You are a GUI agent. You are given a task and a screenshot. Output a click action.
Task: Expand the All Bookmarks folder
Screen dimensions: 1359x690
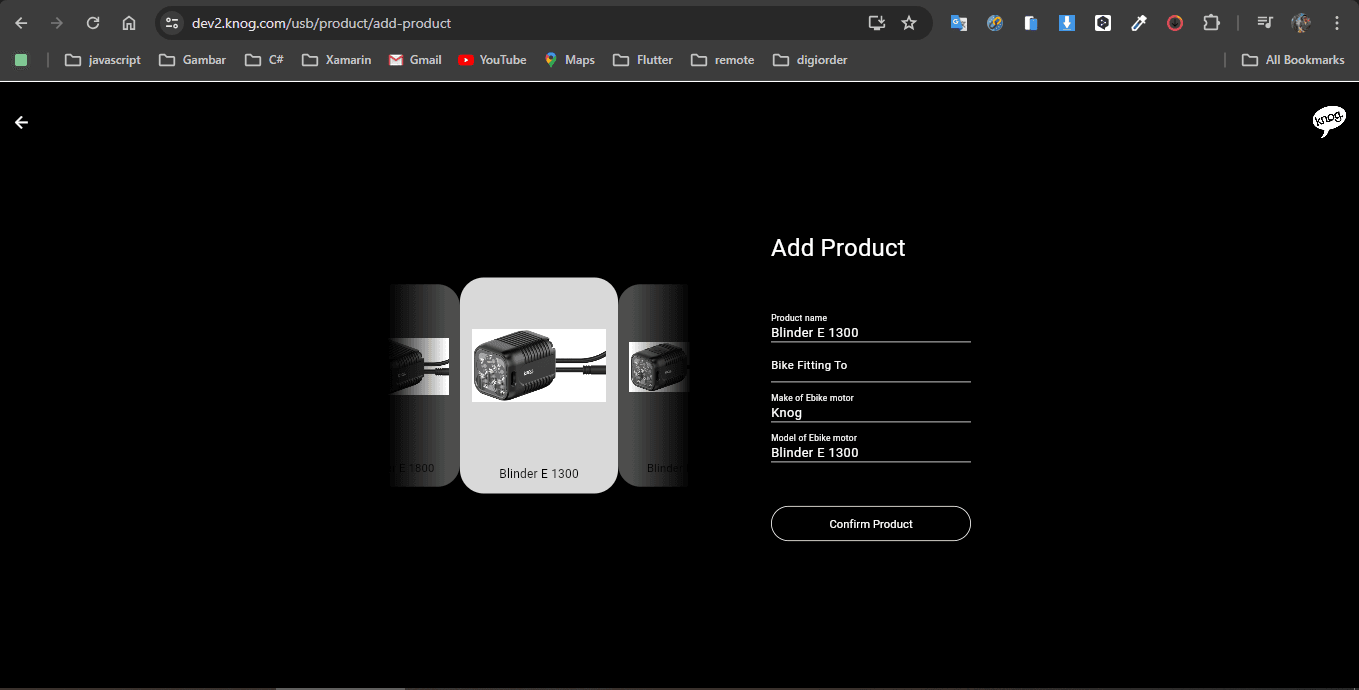click(x=1293, y=60)
